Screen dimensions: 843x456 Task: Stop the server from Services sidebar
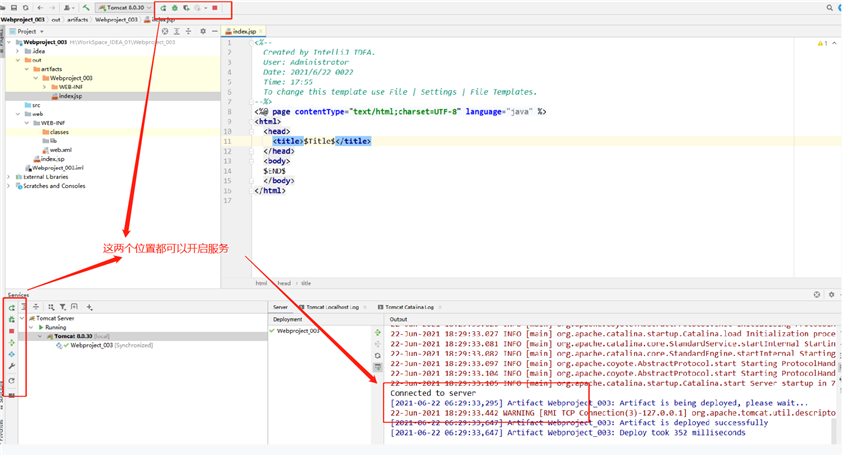[11, 331]
